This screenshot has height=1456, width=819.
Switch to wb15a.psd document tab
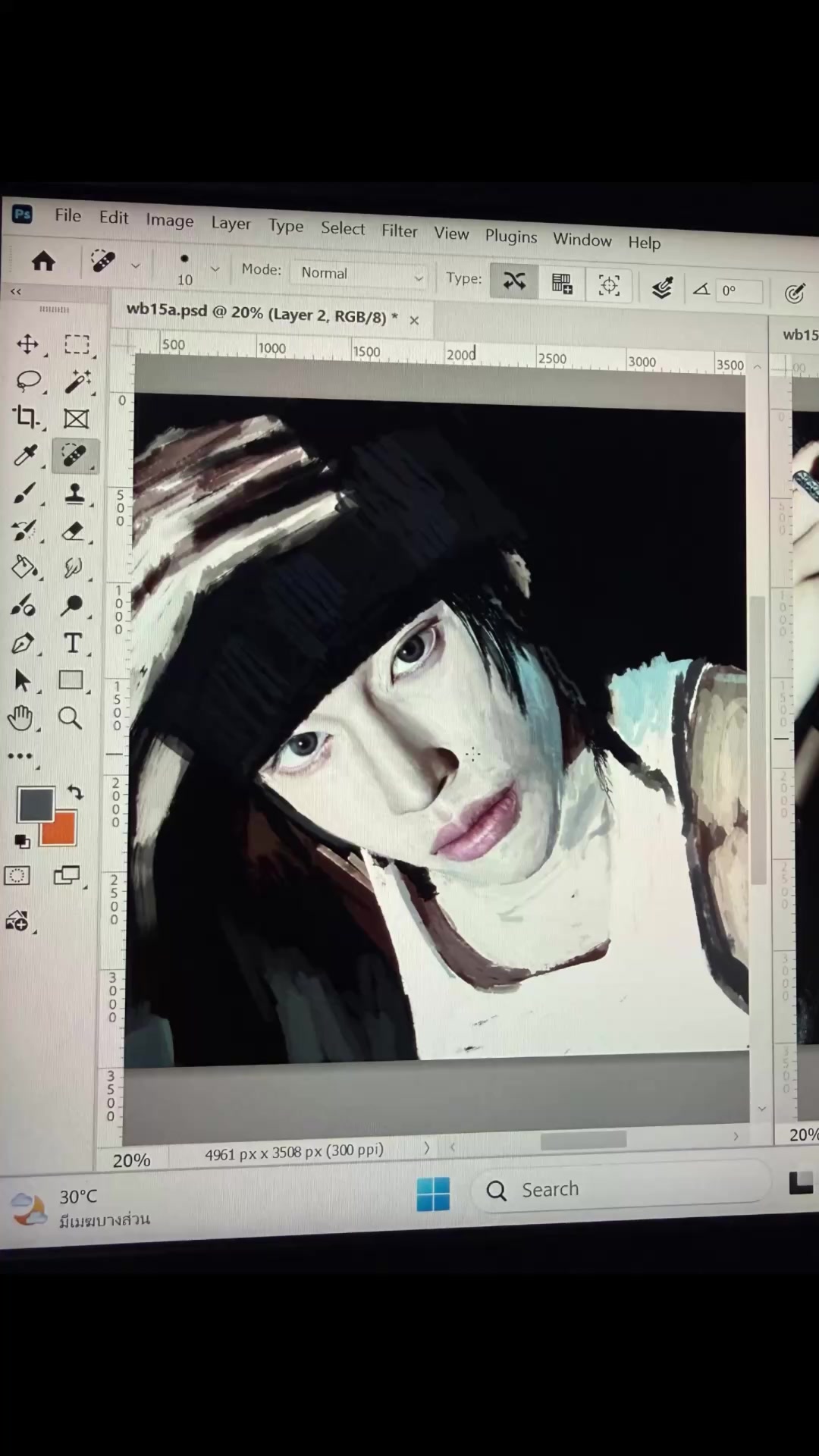pos(262,313)
